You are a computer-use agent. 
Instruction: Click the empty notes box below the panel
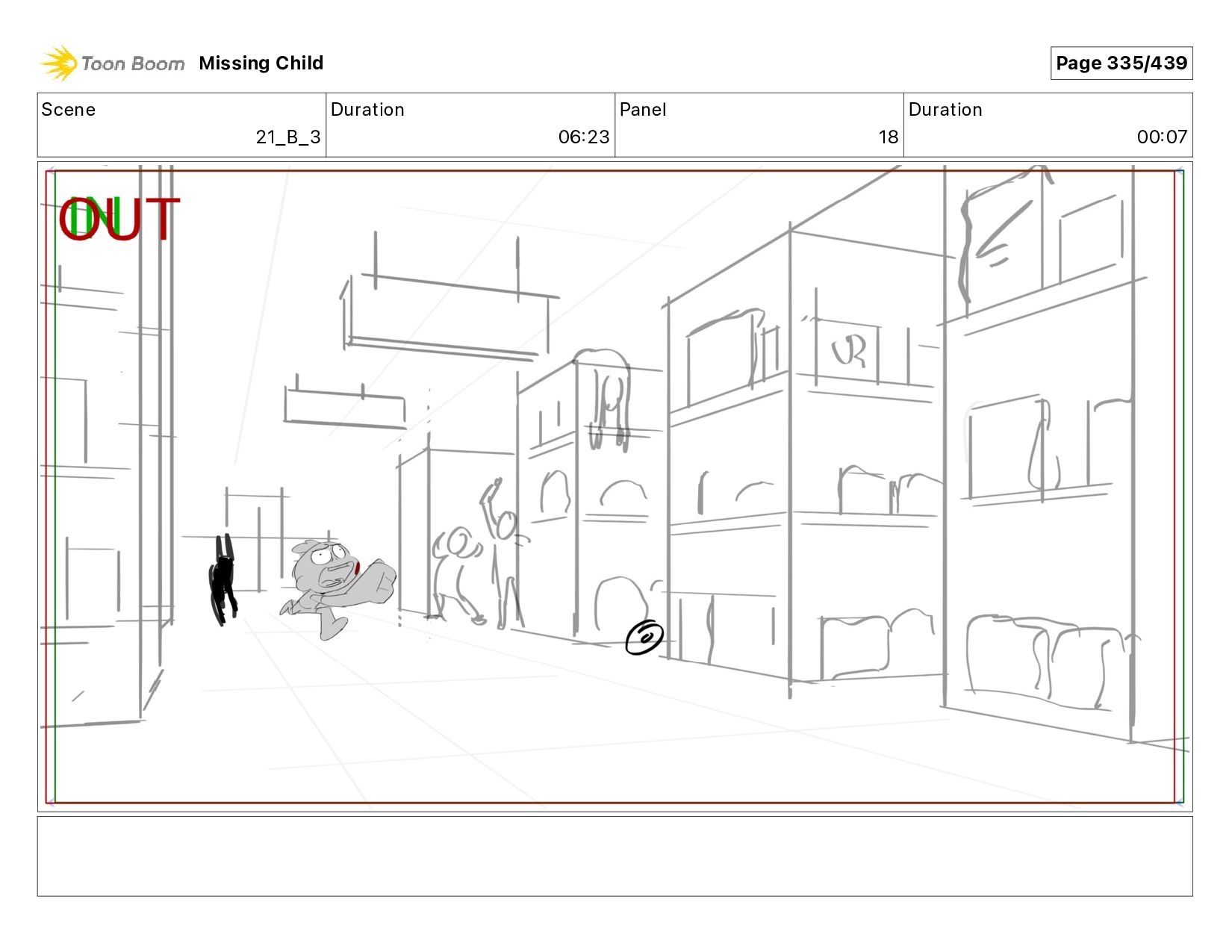615,856
